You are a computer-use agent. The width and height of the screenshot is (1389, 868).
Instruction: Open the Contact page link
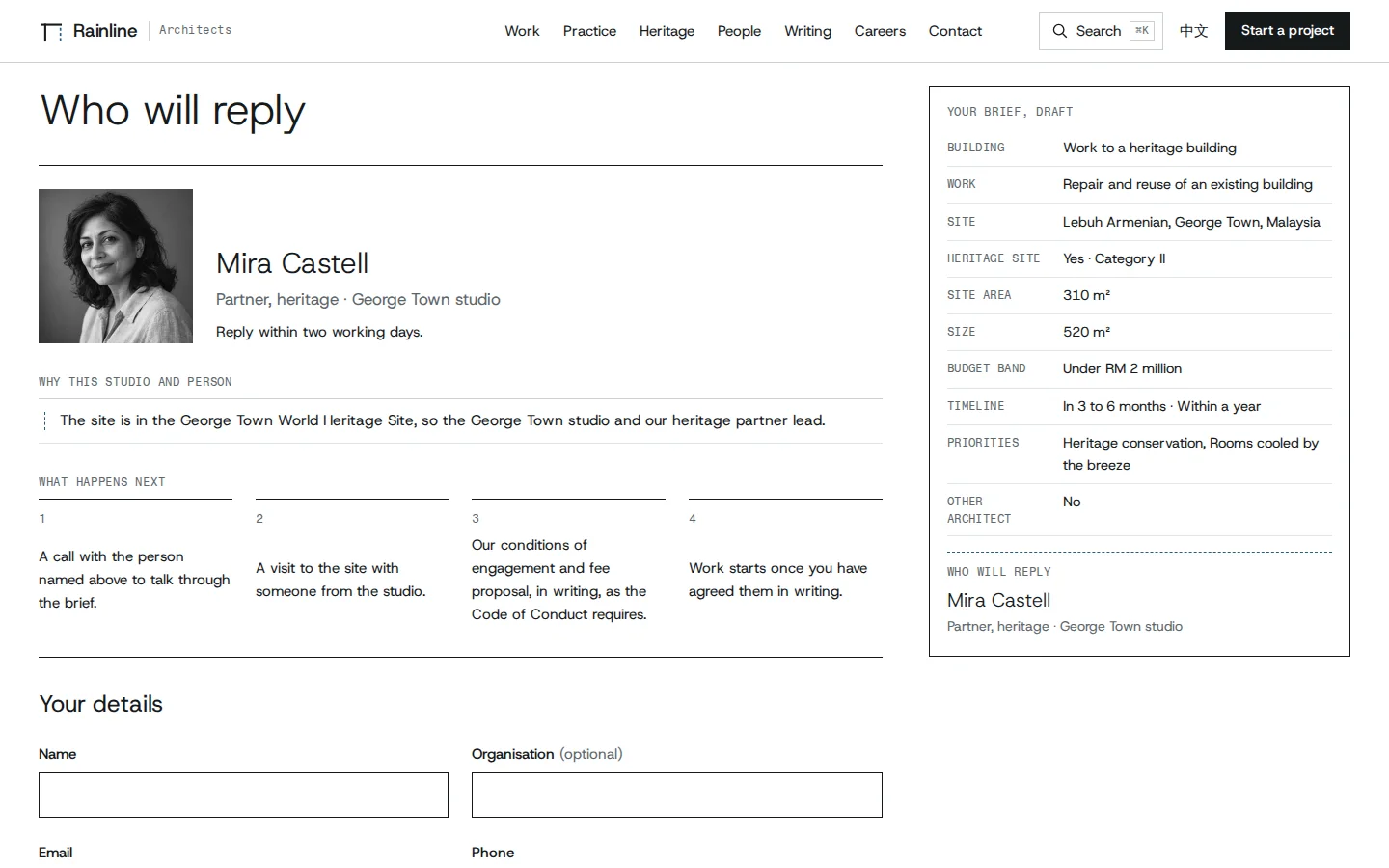[955, 31]
